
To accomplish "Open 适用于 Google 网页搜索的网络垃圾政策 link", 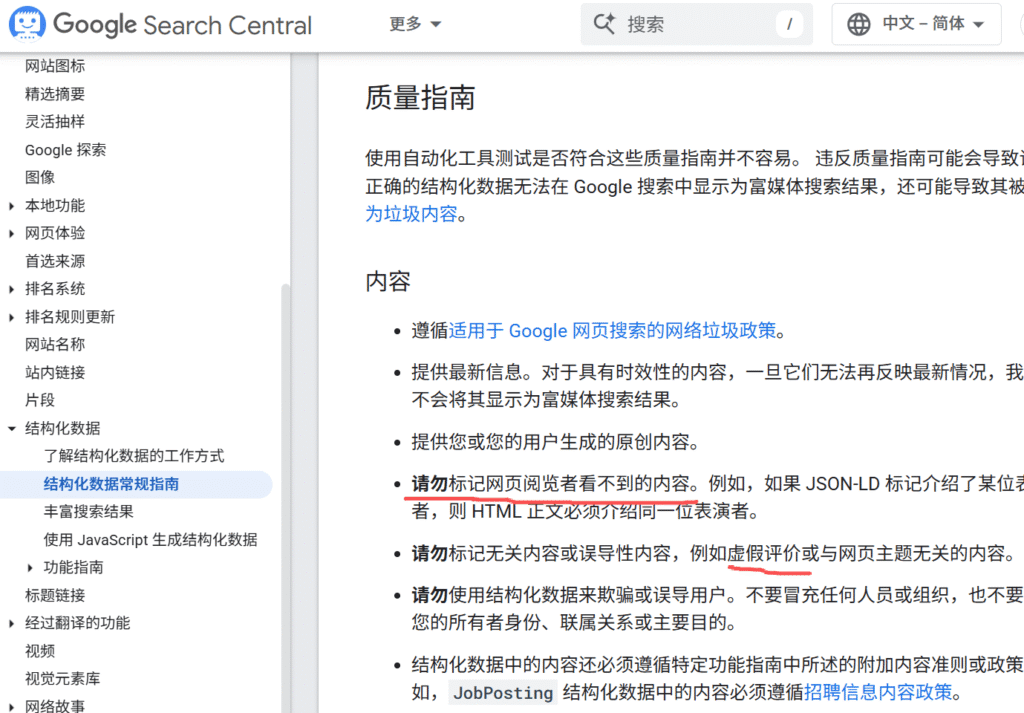I will 612,330.
